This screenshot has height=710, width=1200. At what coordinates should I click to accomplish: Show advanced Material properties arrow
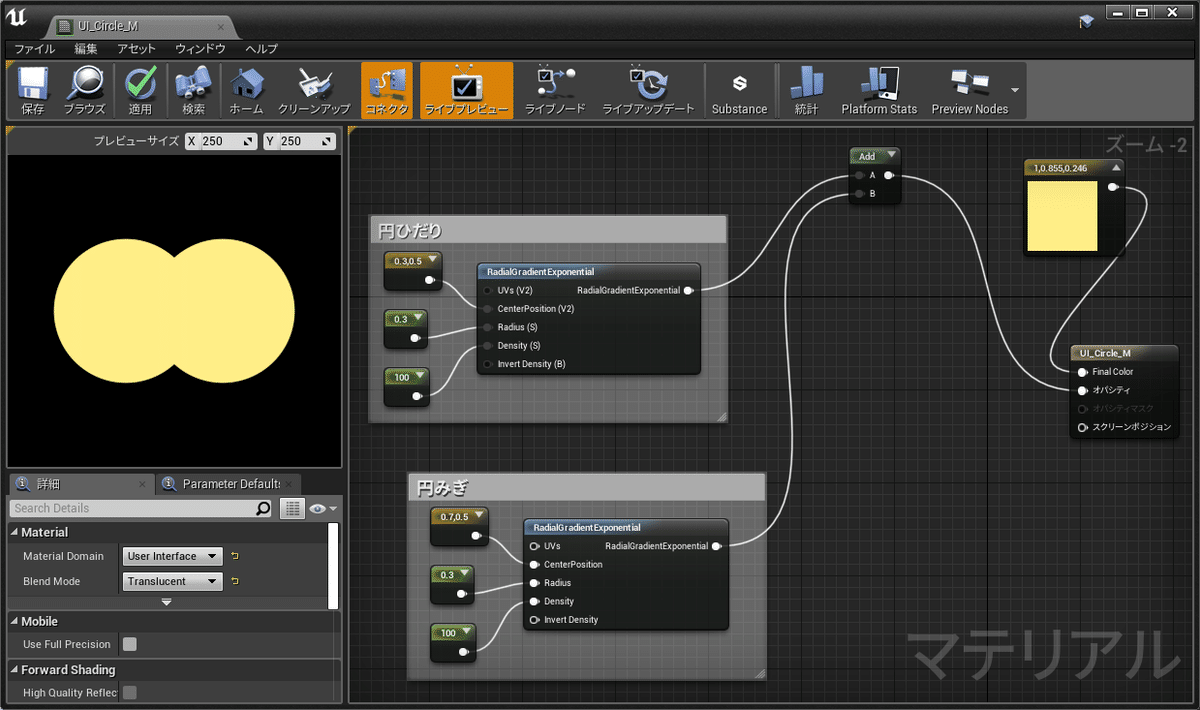click(167, 602)
